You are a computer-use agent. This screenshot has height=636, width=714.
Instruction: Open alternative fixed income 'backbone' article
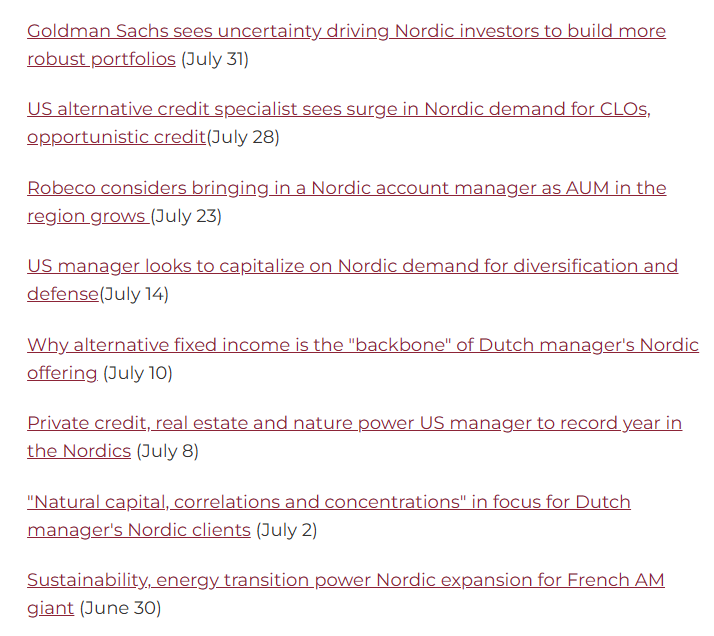click(363, 345)
